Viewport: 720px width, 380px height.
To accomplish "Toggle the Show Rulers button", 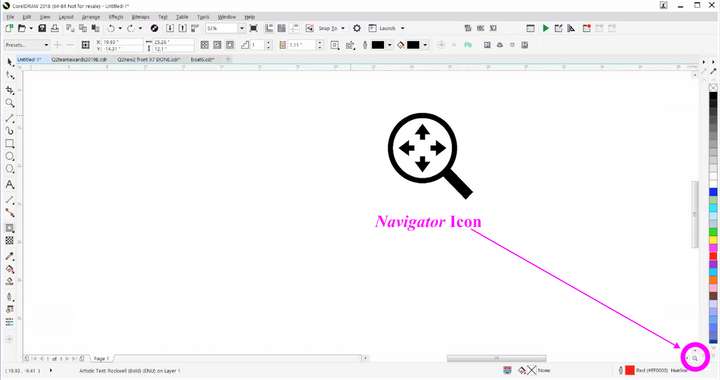I will click(269, 28).
